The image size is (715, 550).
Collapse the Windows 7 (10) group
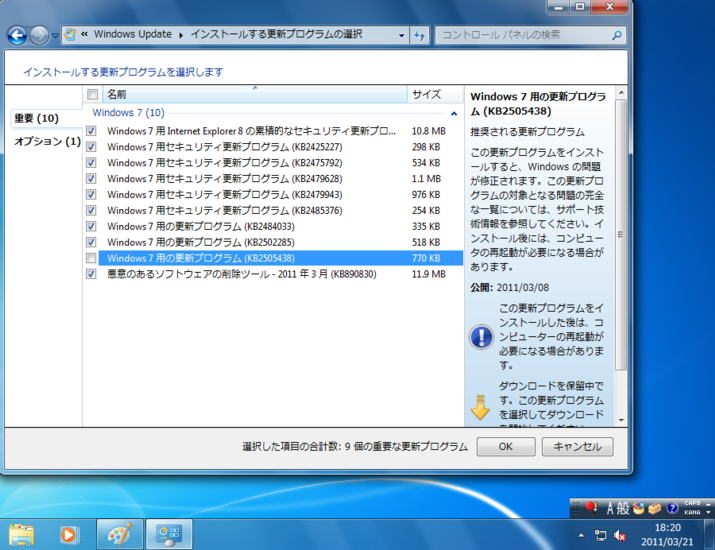tap(454, 114)
